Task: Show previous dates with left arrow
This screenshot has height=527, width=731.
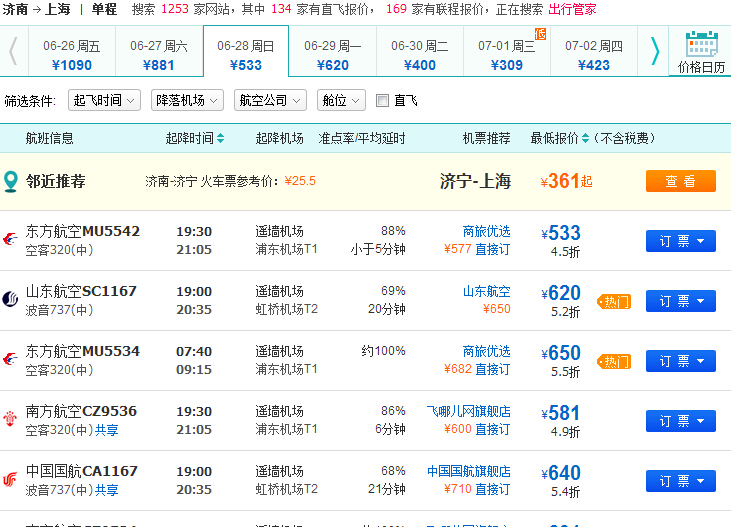Action: tap(14, 51)
